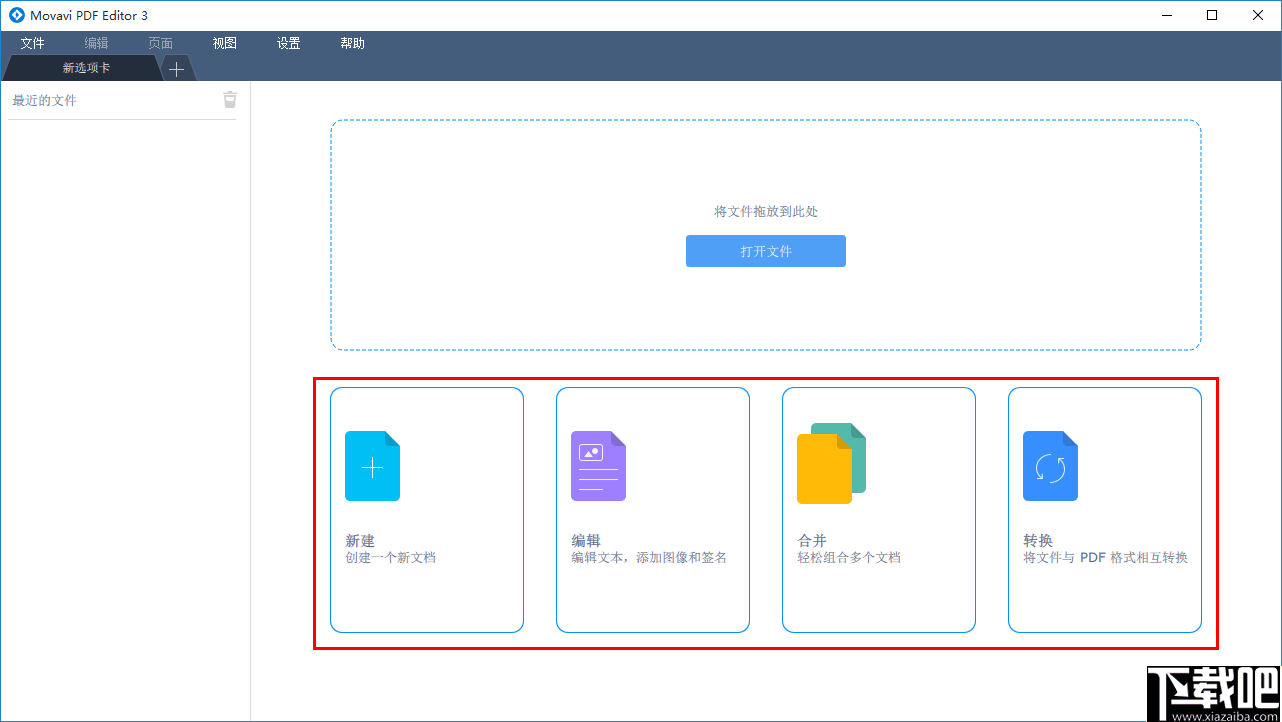
Task: Clear recent files with the trash icon
Action: [x=229, y=99]
